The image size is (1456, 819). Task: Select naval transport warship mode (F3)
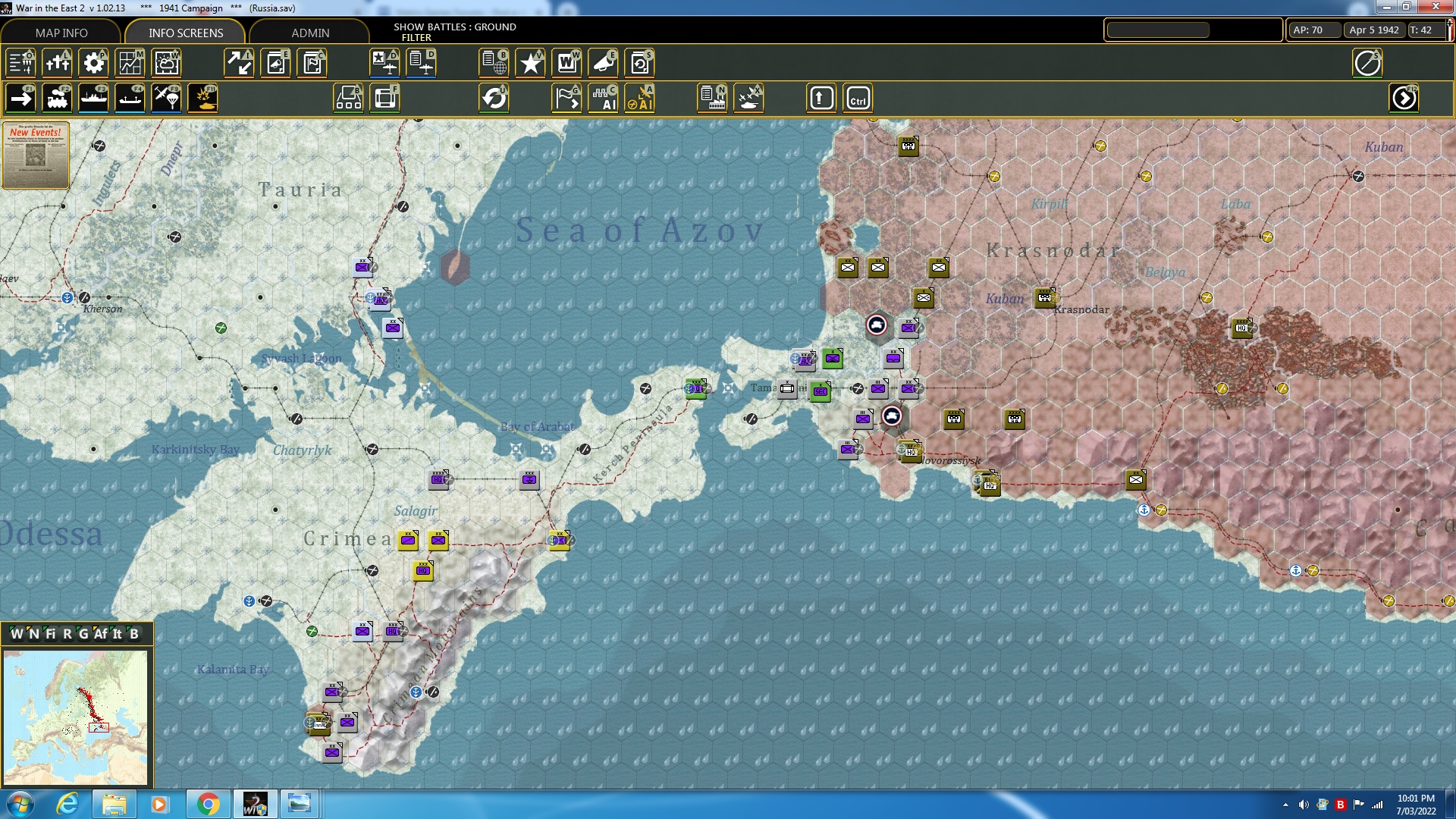click(x=94, y=98)
